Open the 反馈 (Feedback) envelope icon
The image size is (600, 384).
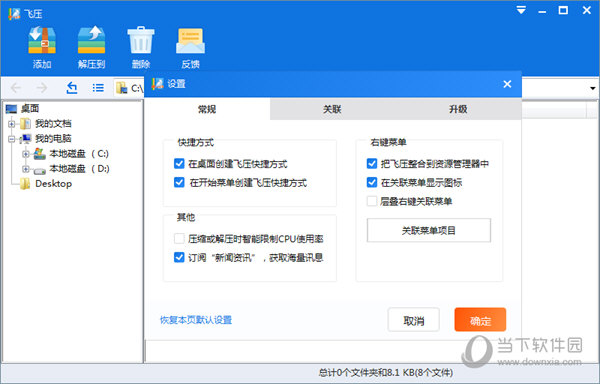(x=190, y=40)
